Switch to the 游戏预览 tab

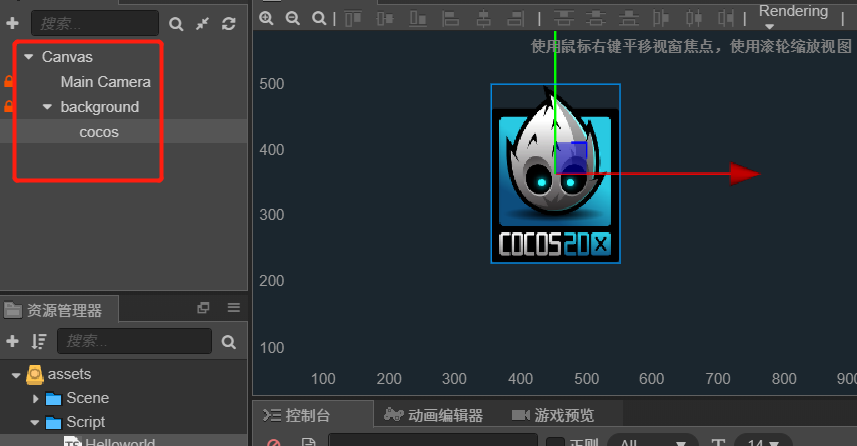click(553, 415)
